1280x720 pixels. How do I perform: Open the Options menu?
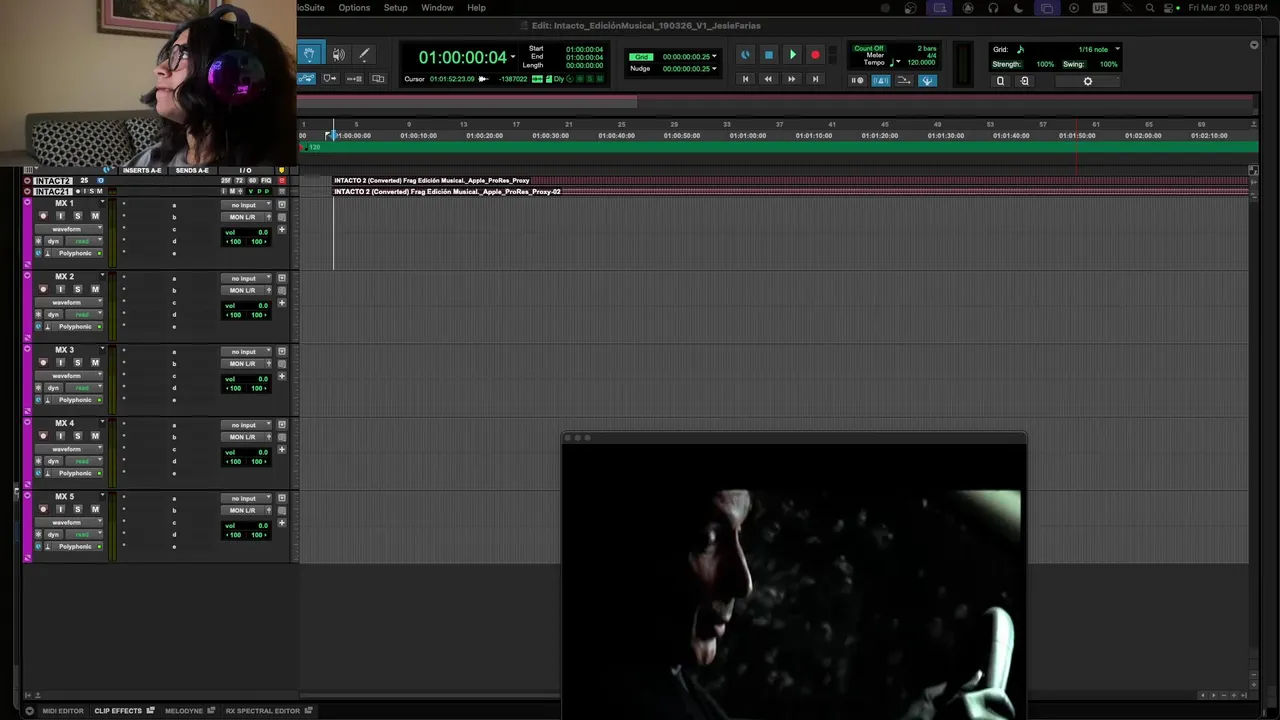tap(354, 7)
